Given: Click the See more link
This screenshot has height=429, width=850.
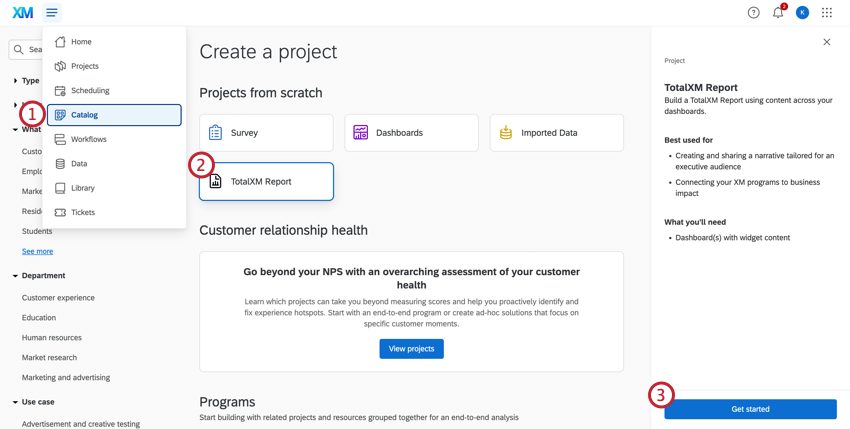Looking at the screenshot, I should coord(38,251).
